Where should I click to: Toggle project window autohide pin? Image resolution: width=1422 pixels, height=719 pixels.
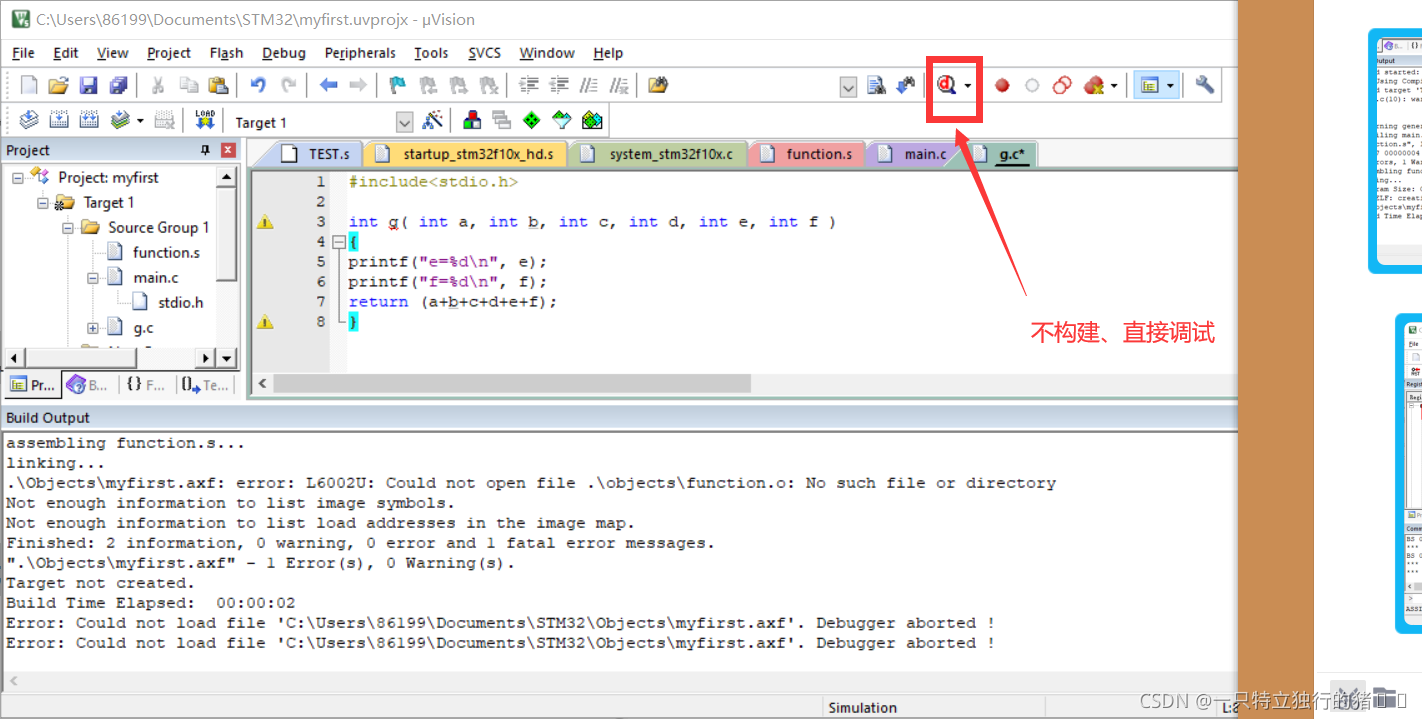[x=206, y=150]
